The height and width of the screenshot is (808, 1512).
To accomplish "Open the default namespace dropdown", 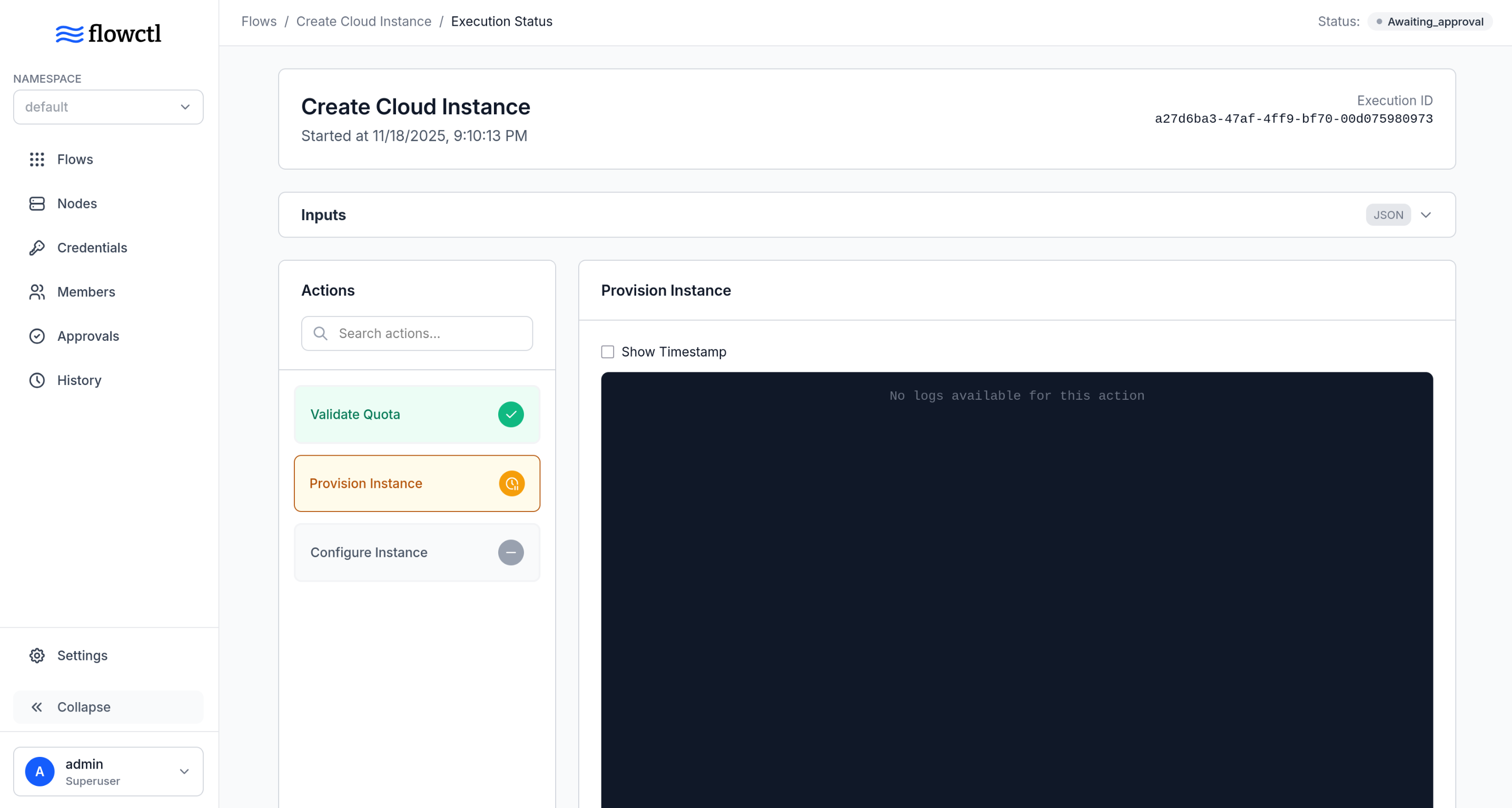I will pos(108,107).
